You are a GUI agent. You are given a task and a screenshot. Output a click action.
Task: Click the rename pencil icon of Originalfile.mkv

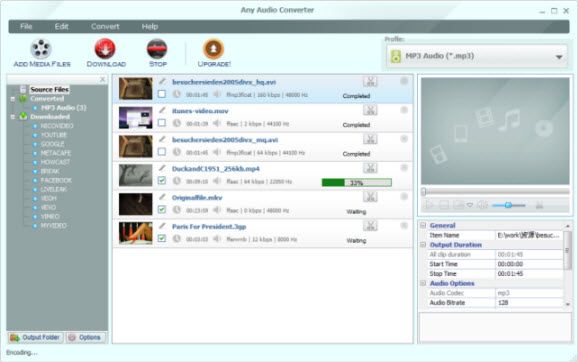[162, 197]
